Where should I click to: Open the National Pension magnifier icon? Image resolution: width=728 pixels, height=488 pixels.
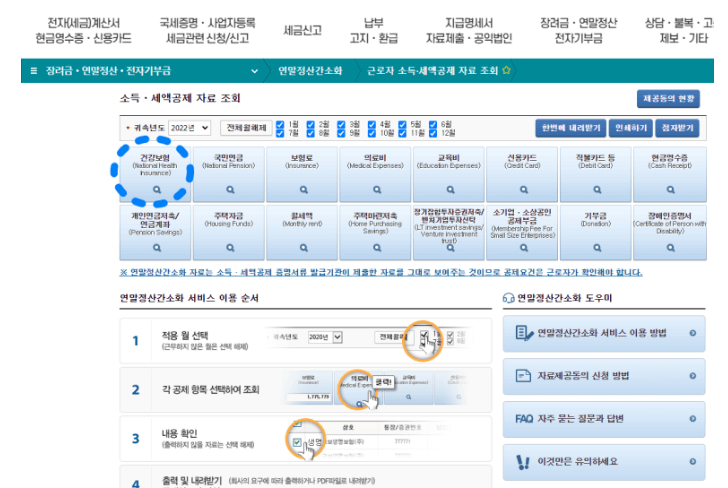pyautogui.click(x=230, y=189)
